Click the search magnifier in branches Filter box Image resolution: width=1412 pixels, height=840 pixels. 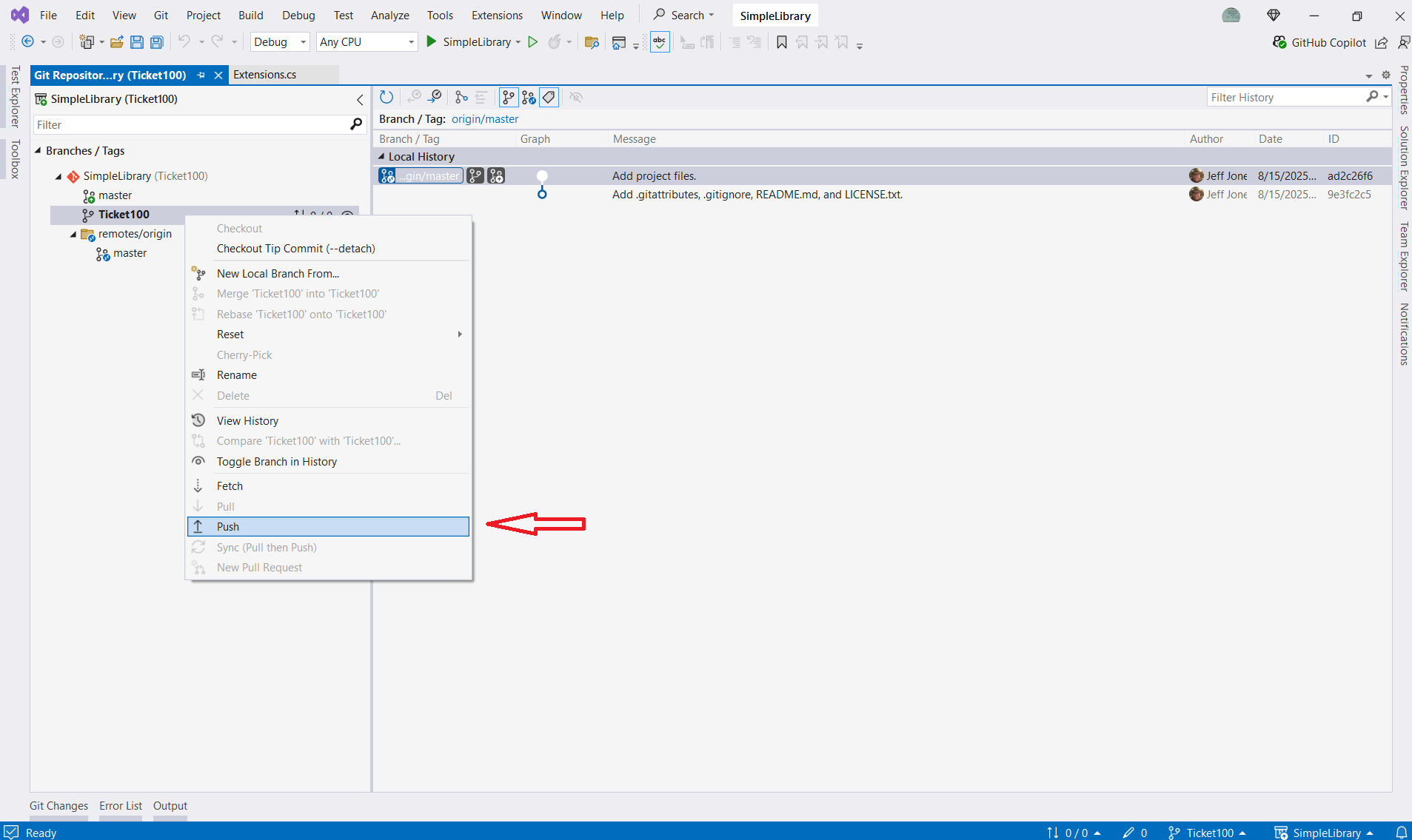click(x=356, y=124)
